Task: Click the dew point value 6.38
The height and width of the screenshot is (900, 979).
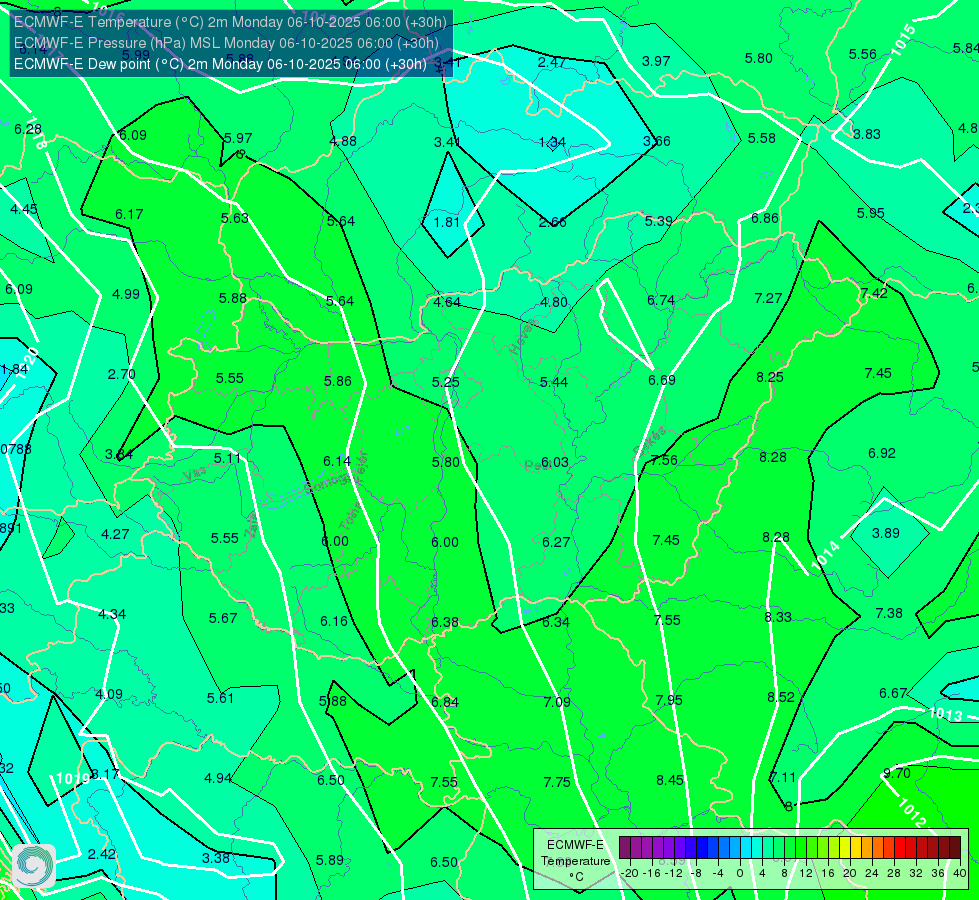Action: point(445,622)
